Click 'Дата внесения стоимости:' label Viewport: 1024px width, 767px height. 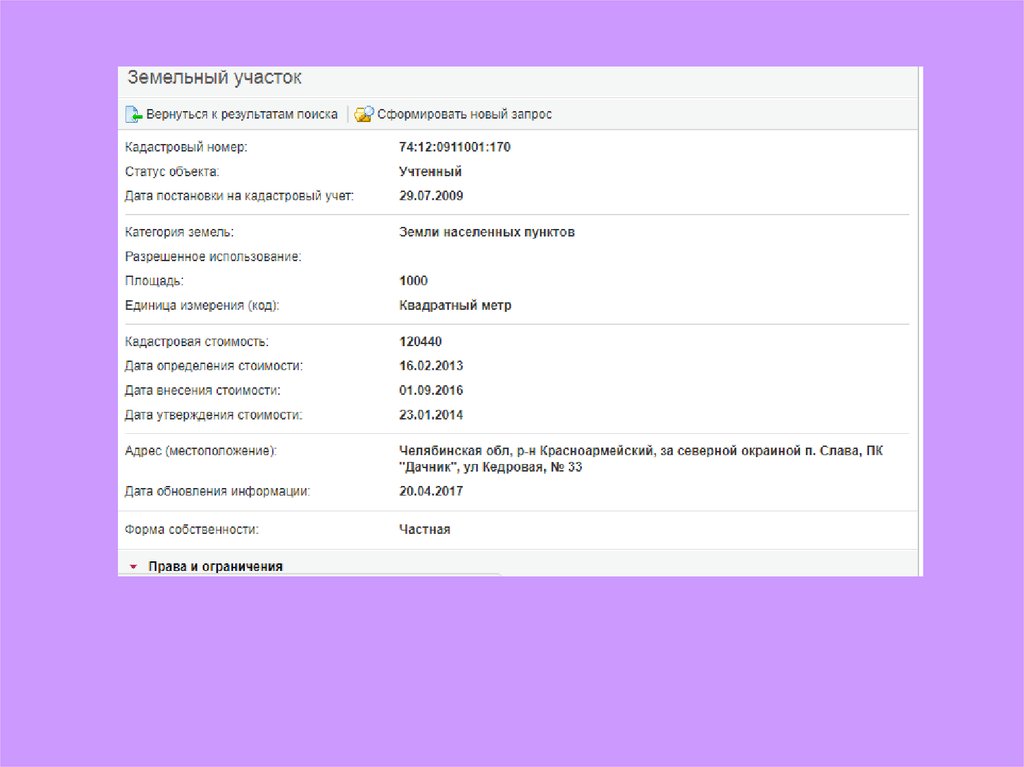tap(202, 391)
